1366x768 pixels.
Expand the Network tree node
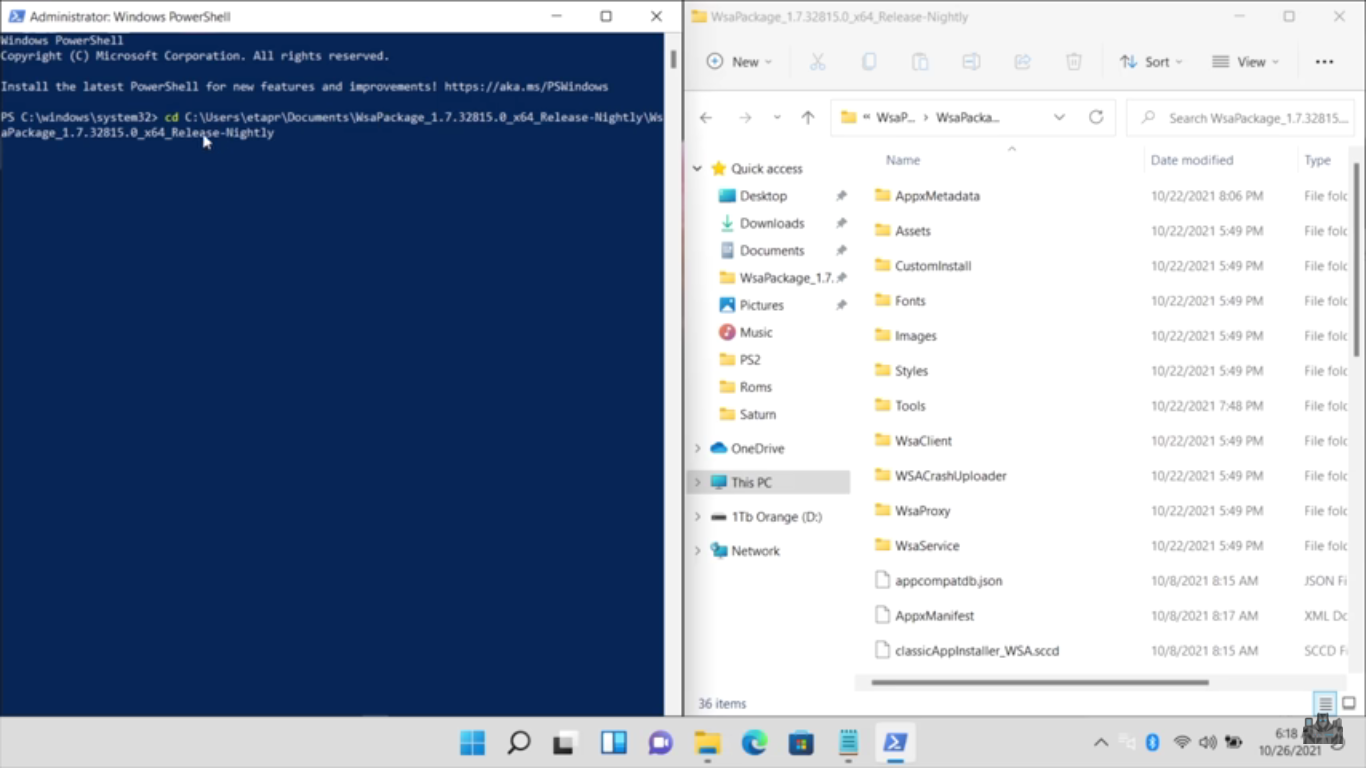coord(697,551)
